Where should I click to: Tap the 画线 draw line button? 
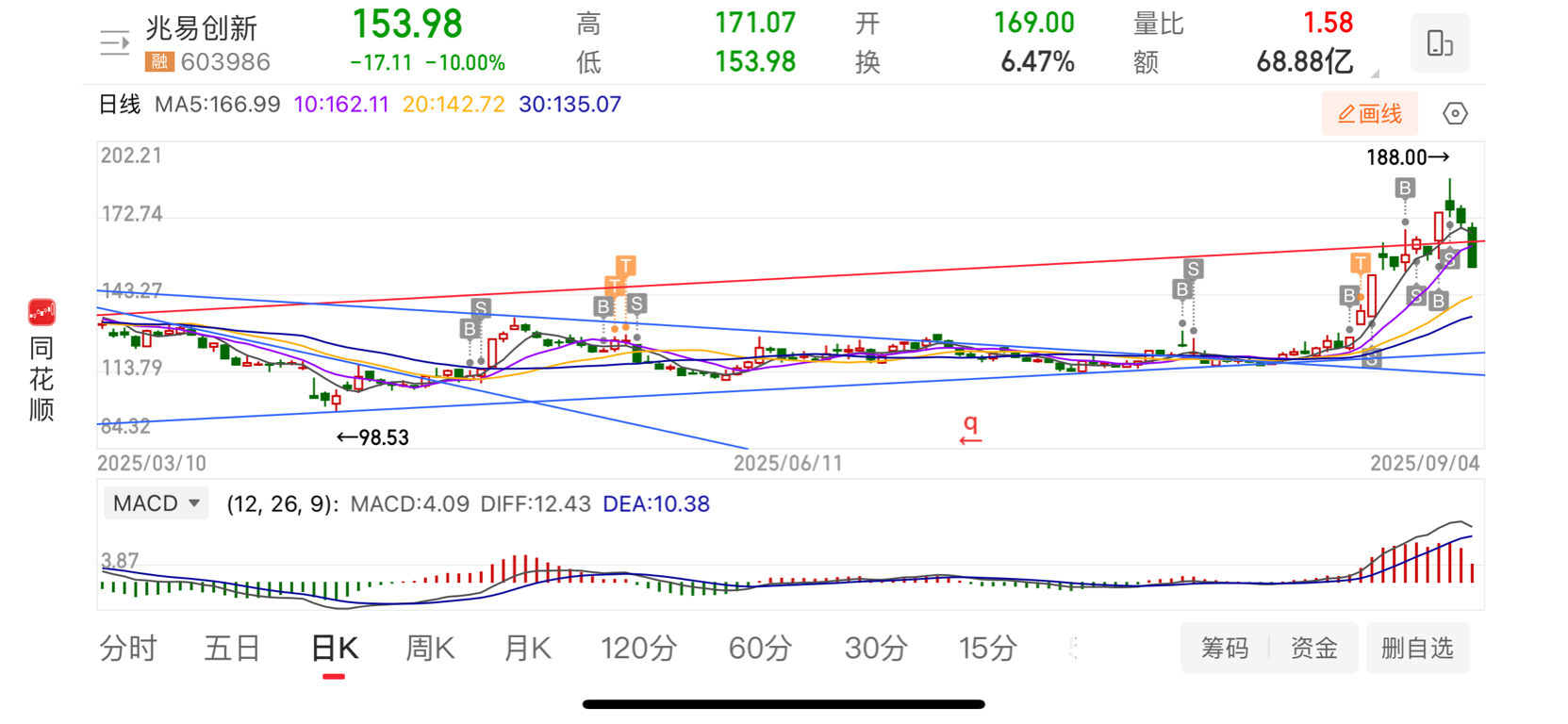point(1369,114)
